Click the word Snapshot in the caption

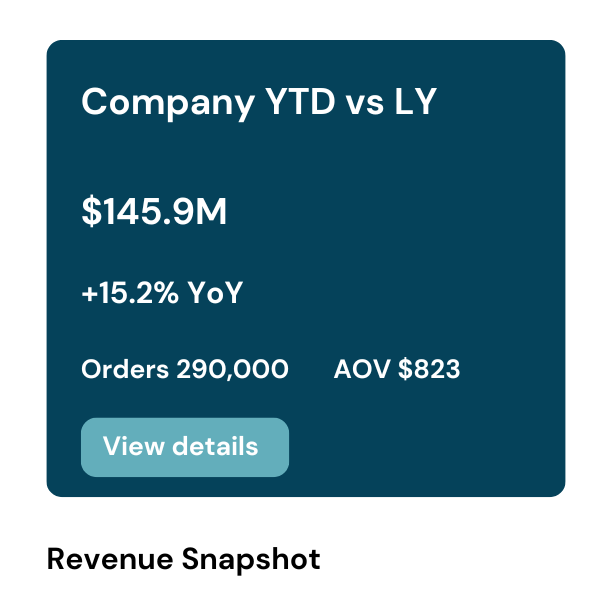[x=254, y=559]
